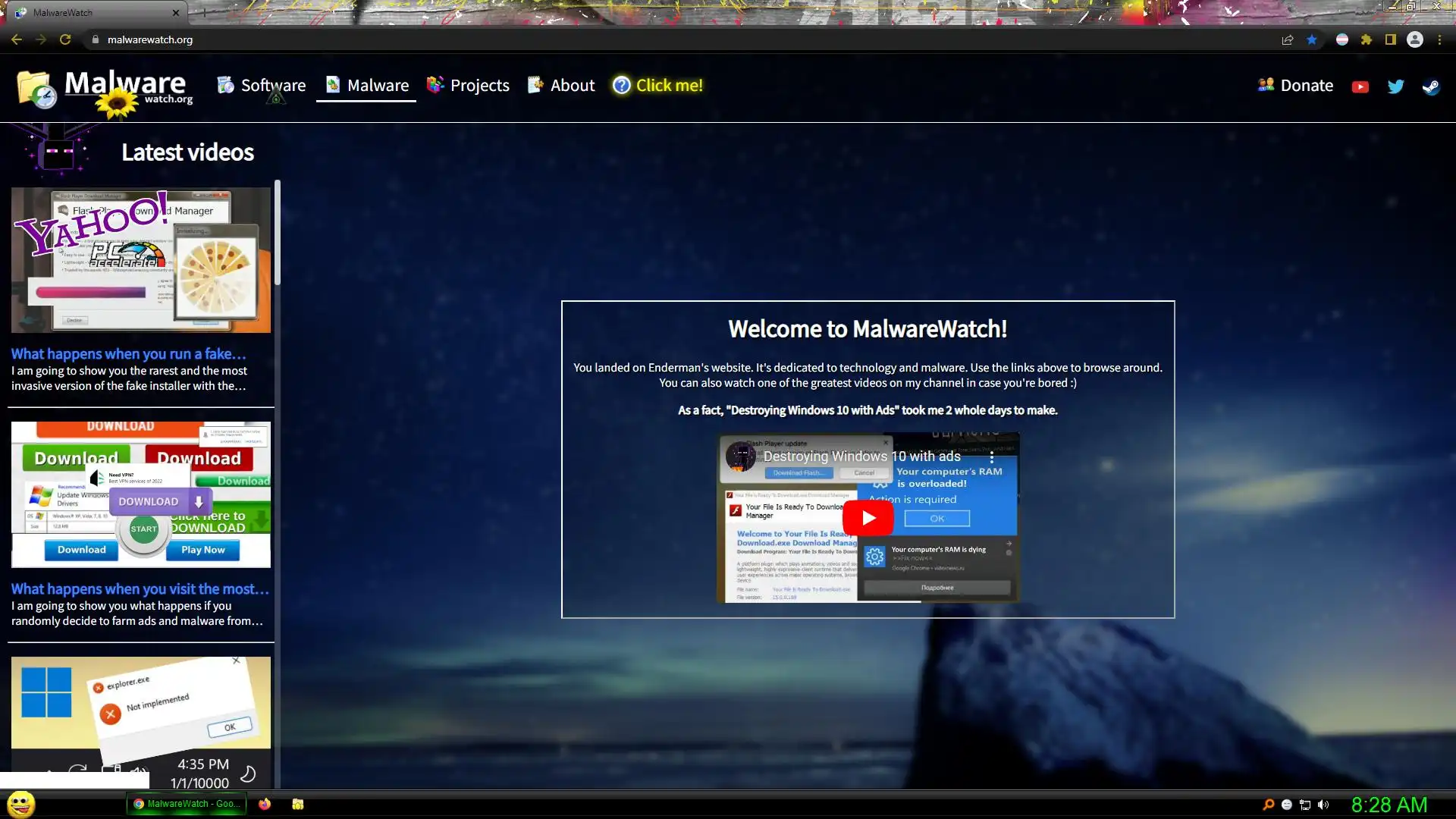This screenshot has width=1456, height=819.
Task: Open the Software nav menu item
Action: (262, 86)
